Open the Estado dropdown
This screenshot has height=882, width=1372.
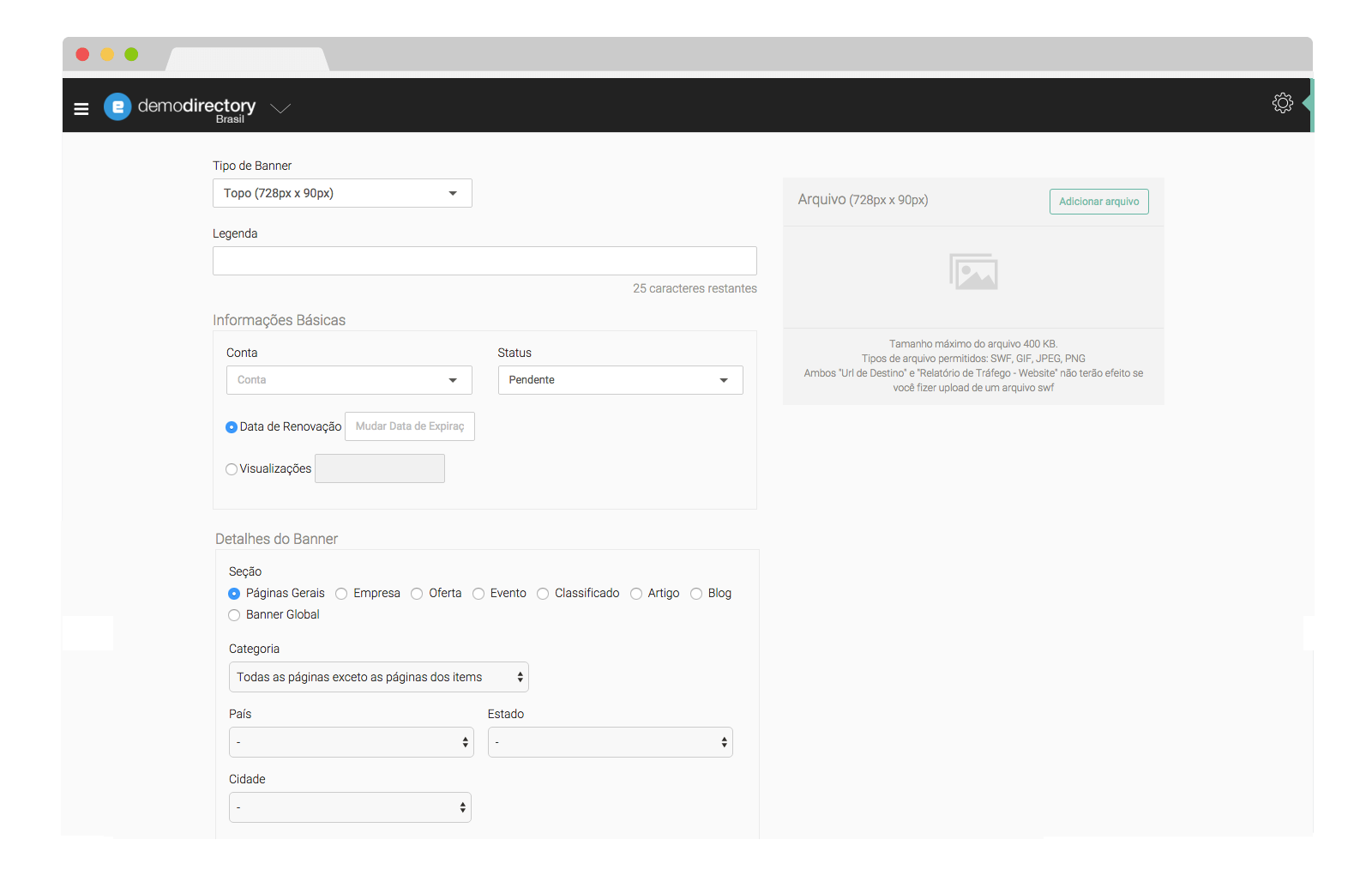click(x=611, y=742)
